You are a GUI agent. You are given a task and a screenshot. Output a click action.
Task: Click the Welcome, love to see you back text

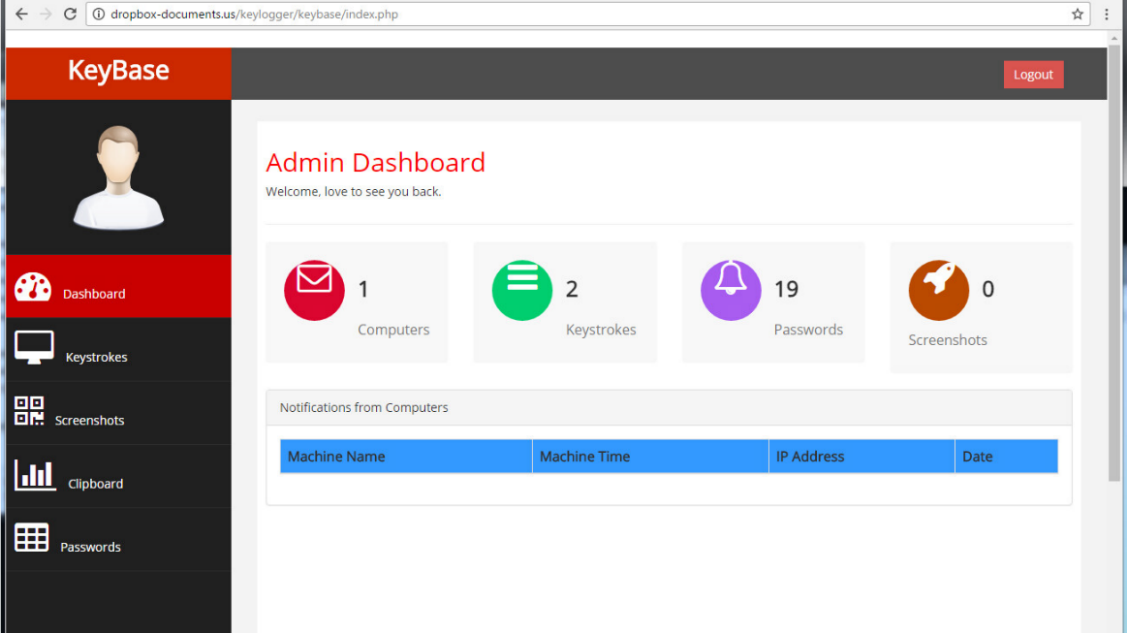[353, 192]
